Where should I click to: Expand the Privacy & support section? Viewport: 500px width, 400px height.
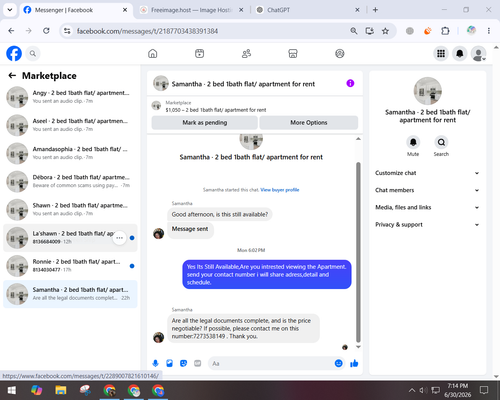(x=427, y=225)
